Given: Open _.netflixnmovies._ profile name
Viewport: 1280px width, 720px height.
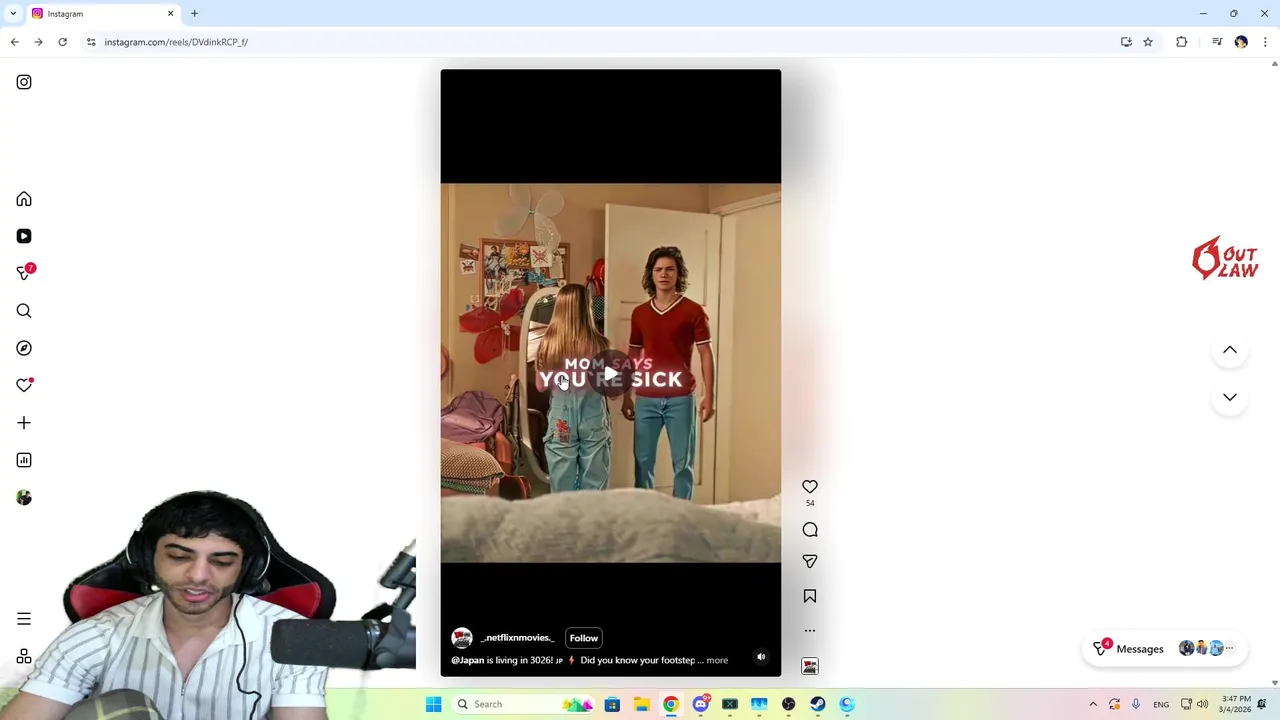Looking at the screenshot, I should [x=517, y=638].
